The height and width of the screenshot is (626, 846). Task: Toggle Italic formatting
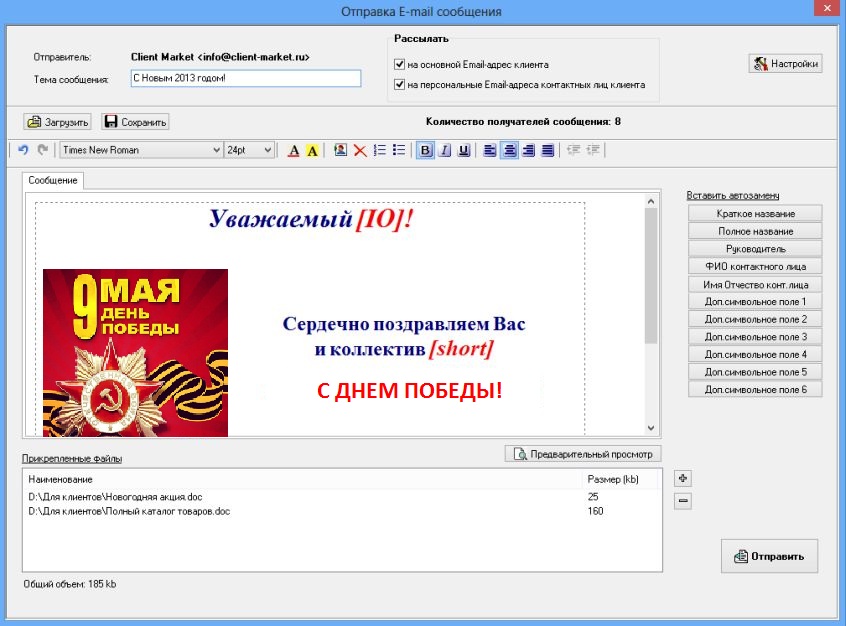coord(445,151)
